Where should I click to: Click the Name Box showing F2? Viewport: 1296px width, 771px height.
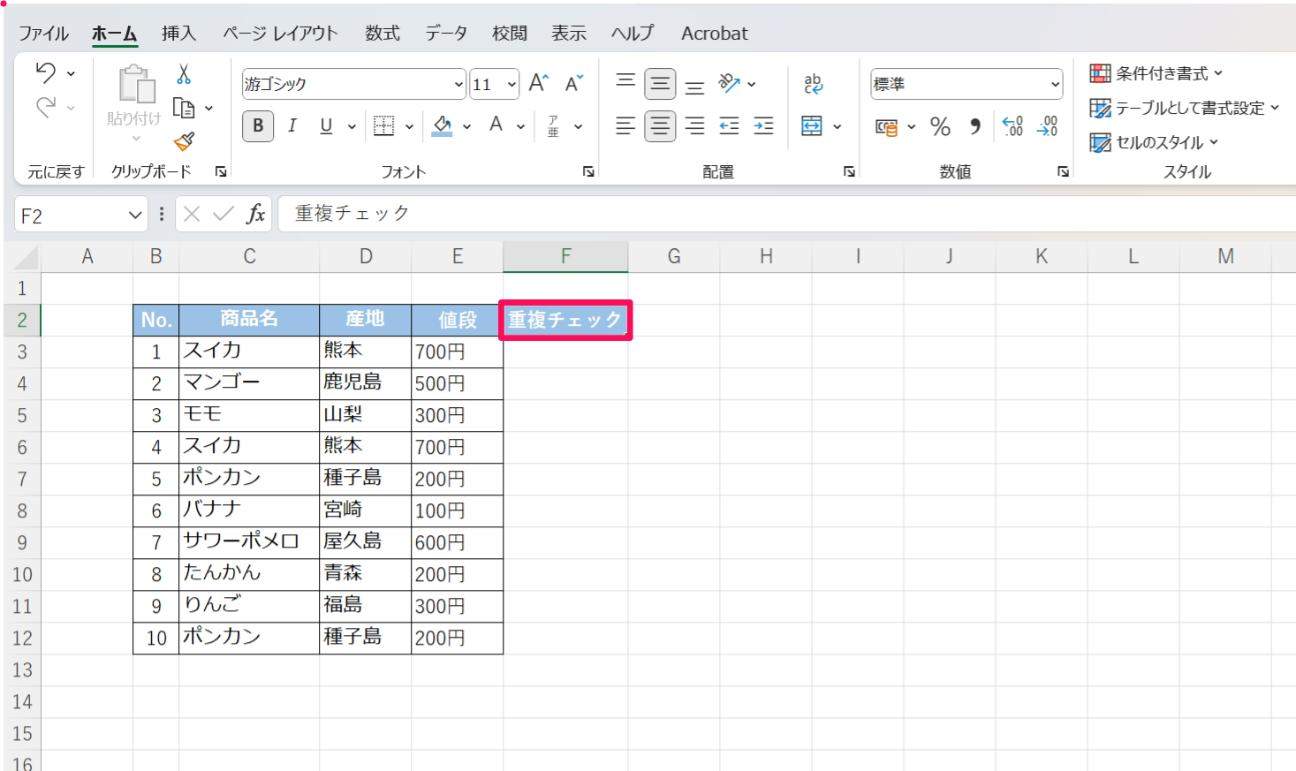pos(70,215)
